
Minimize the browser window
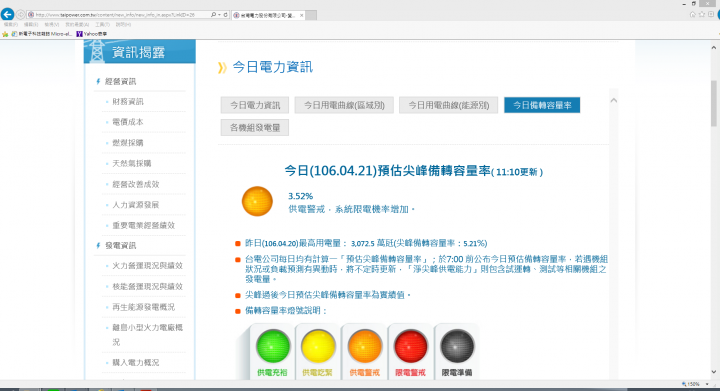coord(684,4)
